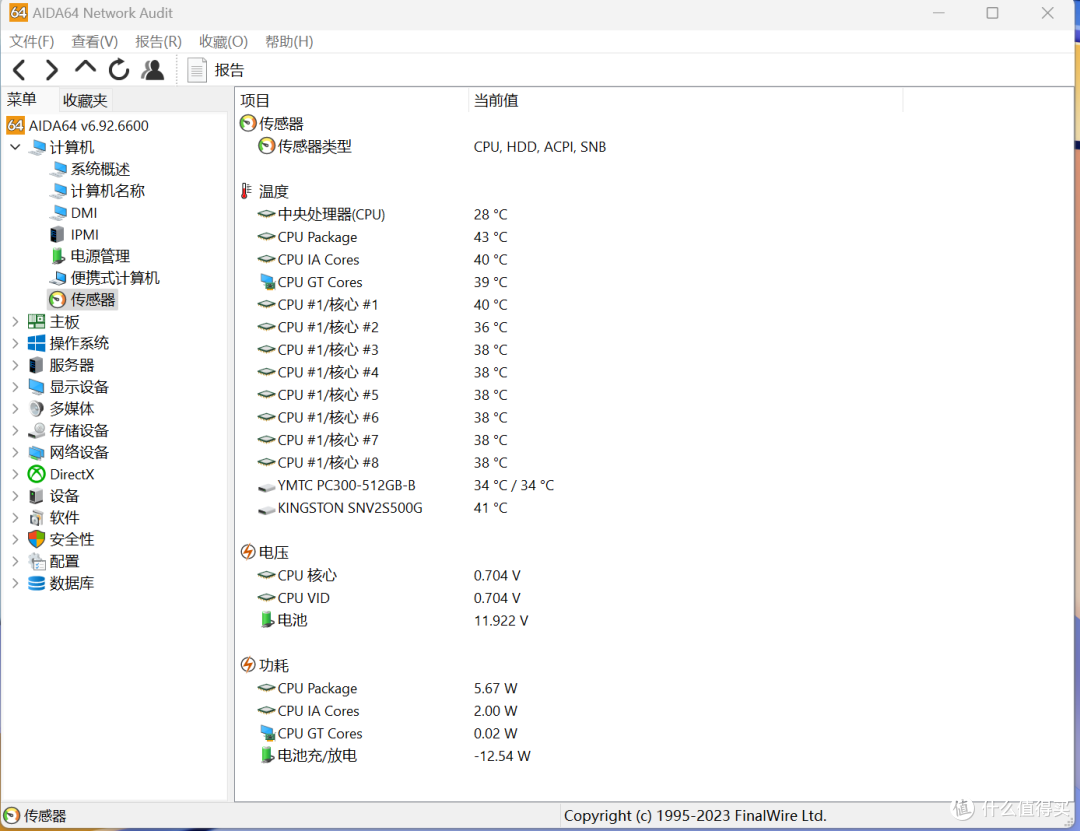This screenshot has width=1080, height=831.
Task: Click the 主板 motherboard icon
Action: coord(37,321)
